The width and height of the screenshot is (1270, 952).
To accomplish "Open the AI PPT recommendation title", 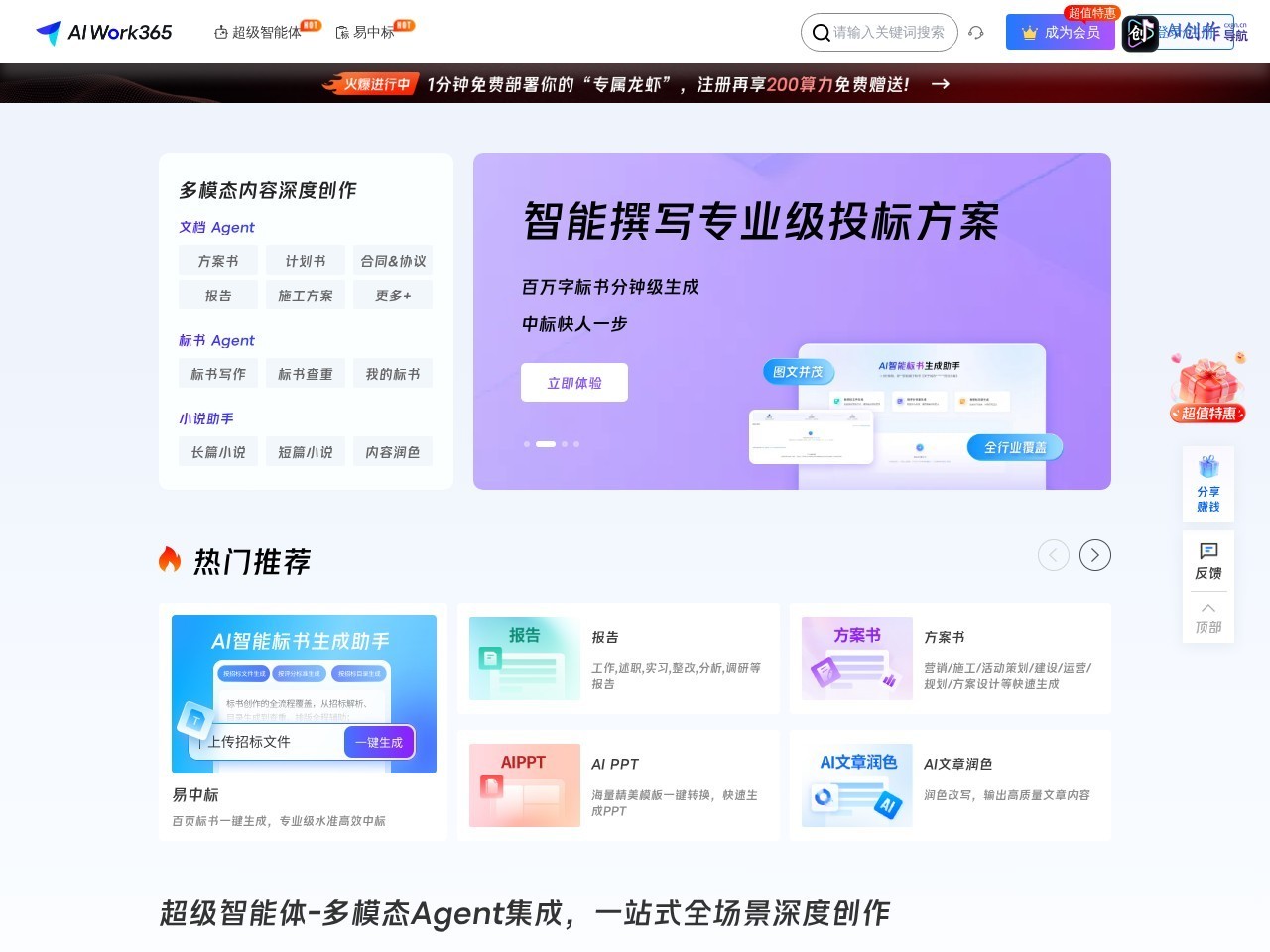I will pos(615,764).
